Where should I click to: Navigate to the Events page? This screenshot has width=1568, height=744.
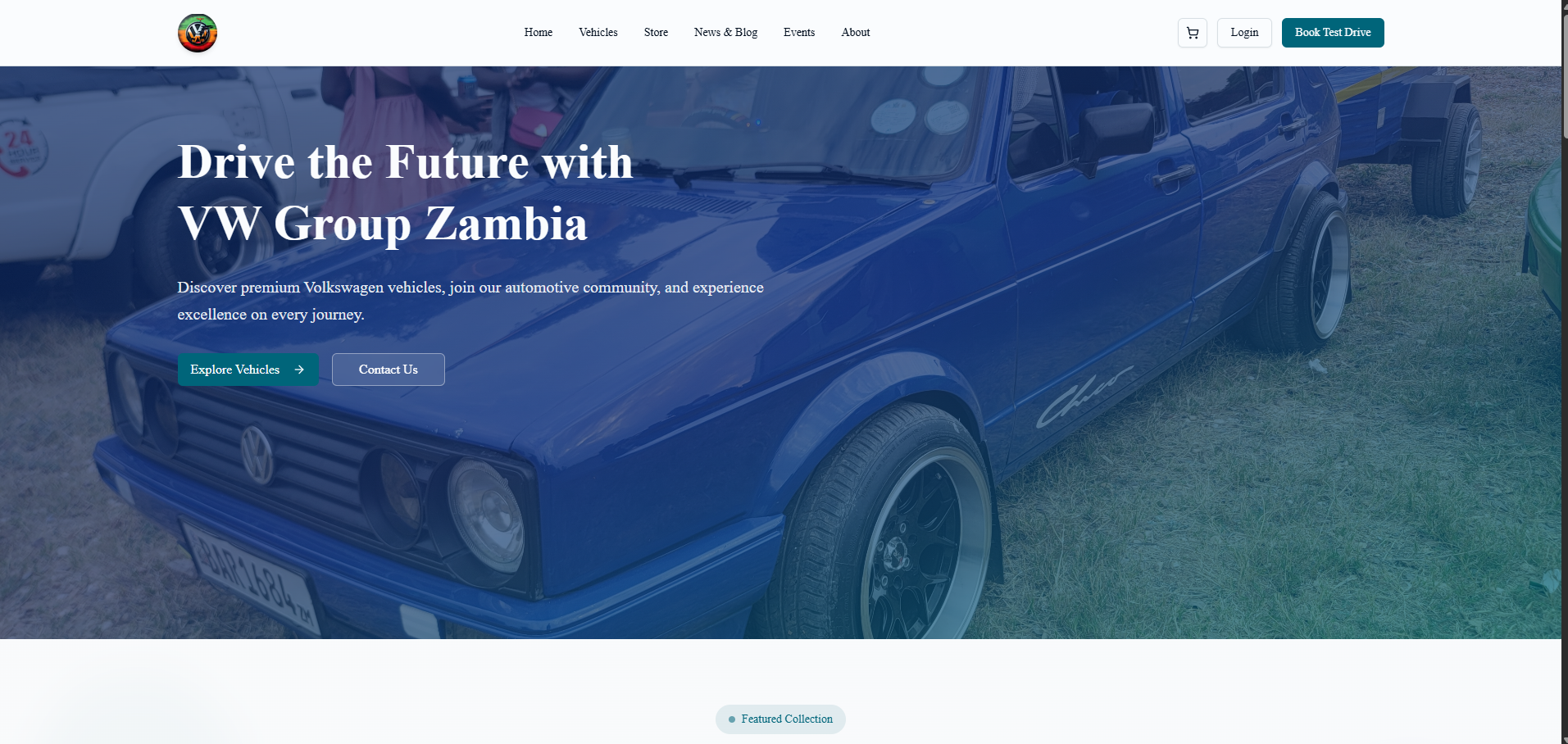799,33
